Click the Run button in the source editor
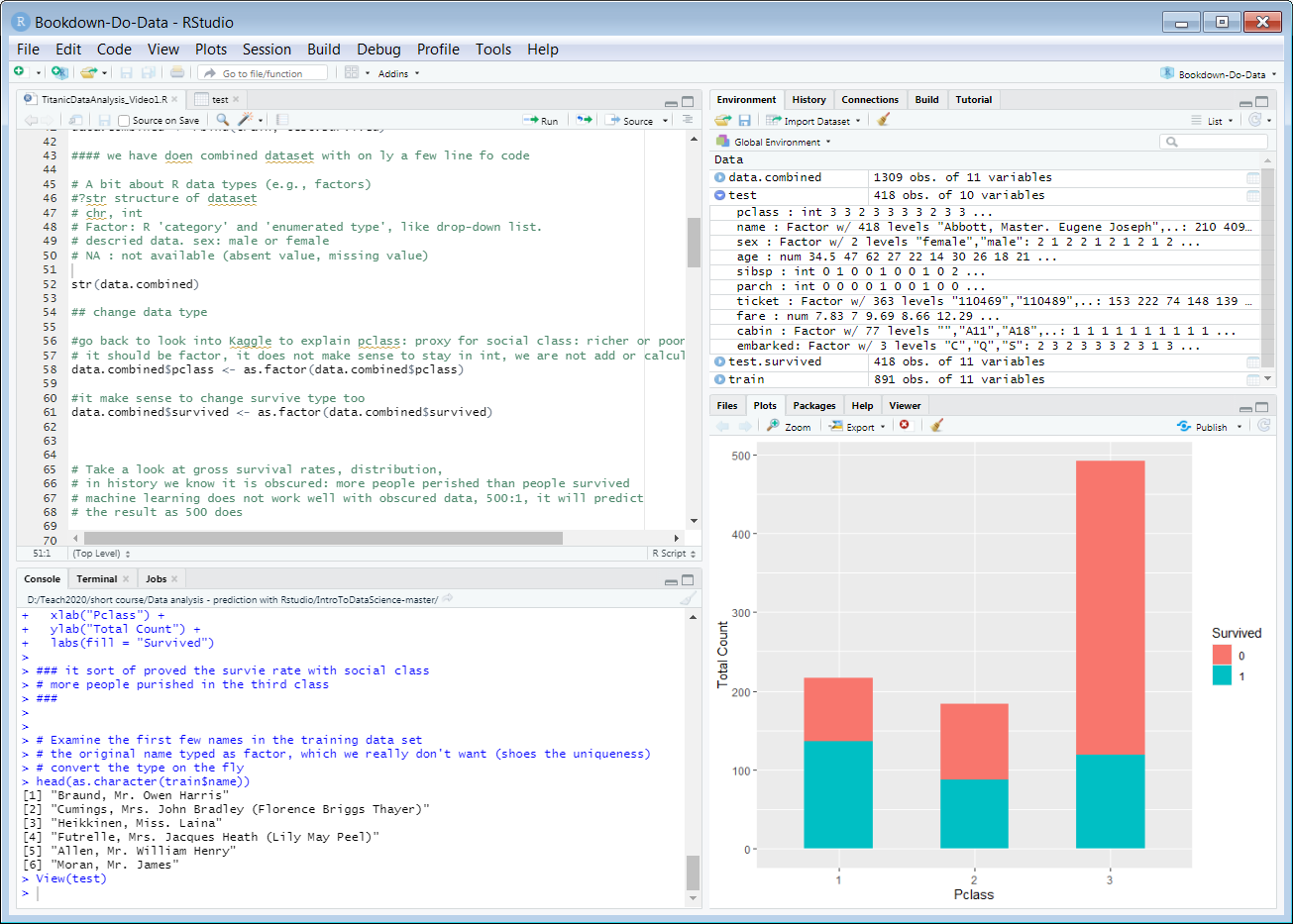Screen dimensions: 1293x924 [x=541, y=120]
